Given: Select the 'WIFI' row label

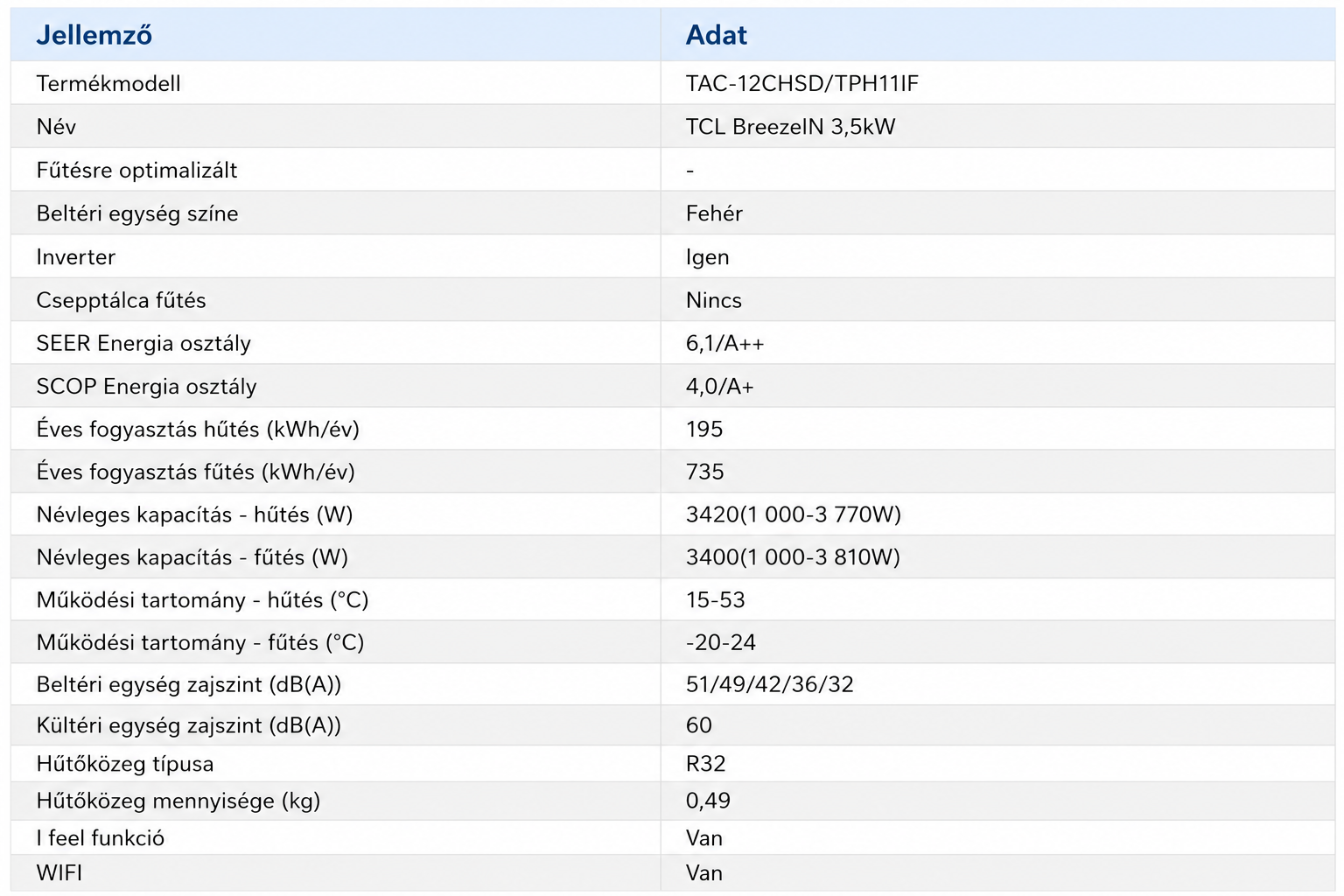Looking at the screenshot, I should click(59, 873).
